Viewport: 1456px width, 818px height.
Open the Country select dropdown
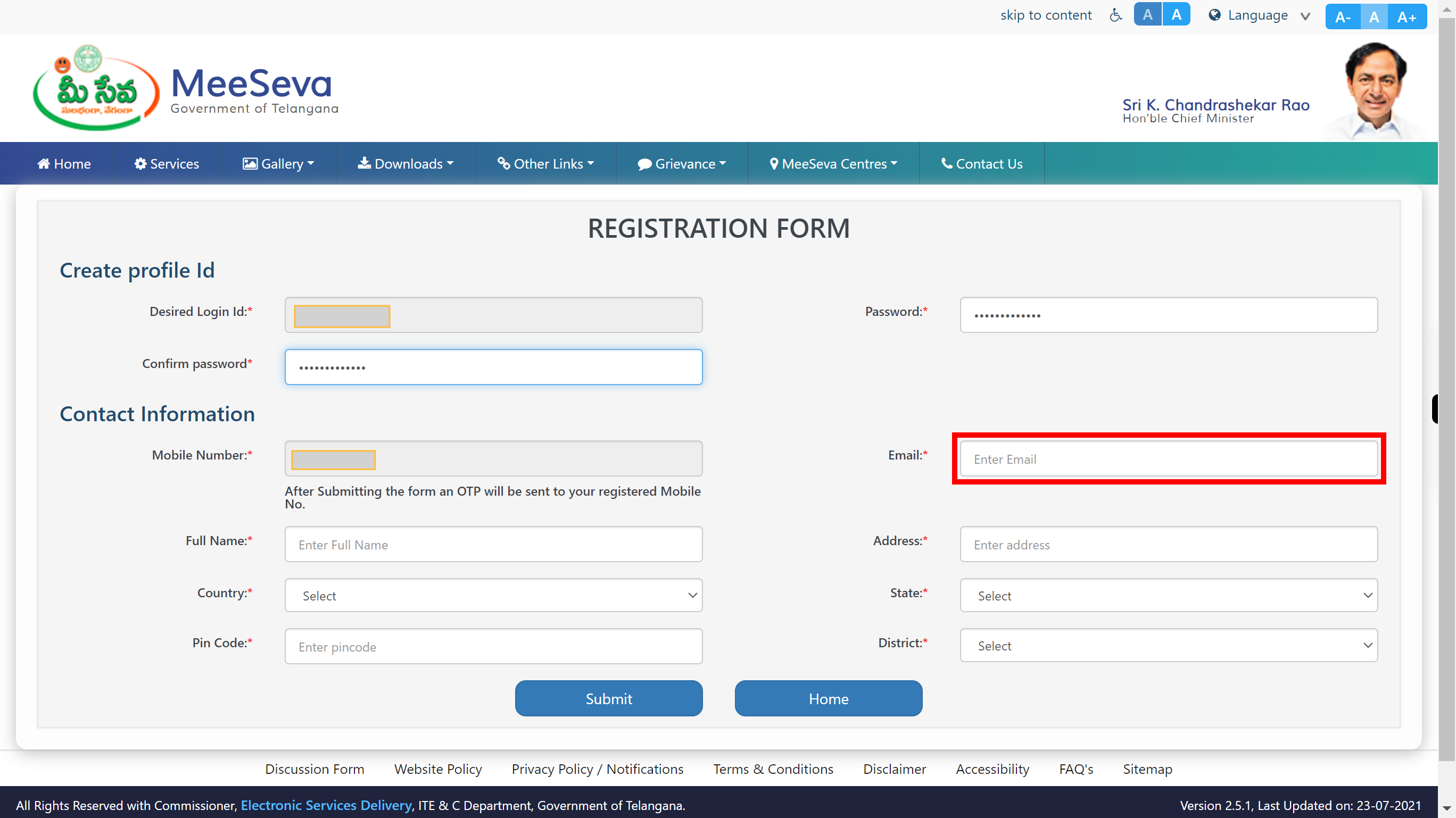point(493,596)
